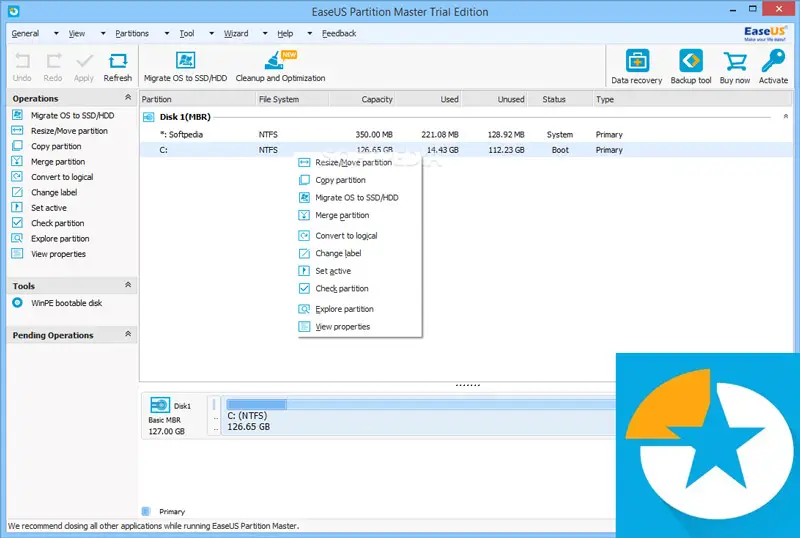Select the small system partition block in disk map
The image size is (800, 538).
214,415
